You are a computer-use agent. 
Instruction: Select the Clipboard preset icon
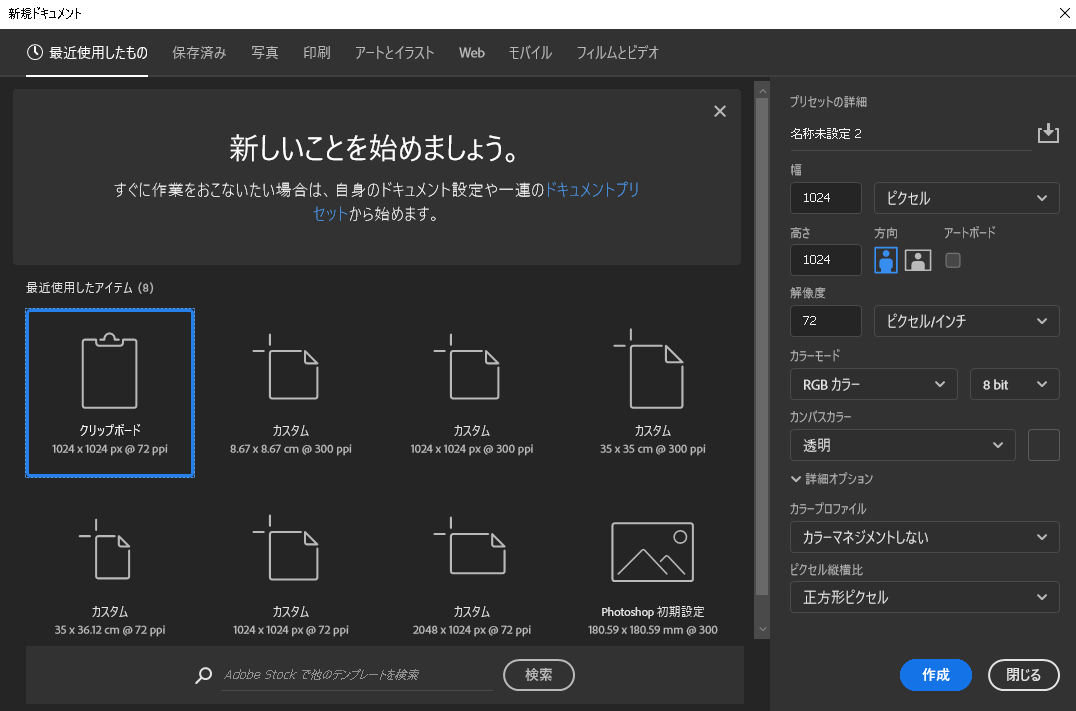109,372
